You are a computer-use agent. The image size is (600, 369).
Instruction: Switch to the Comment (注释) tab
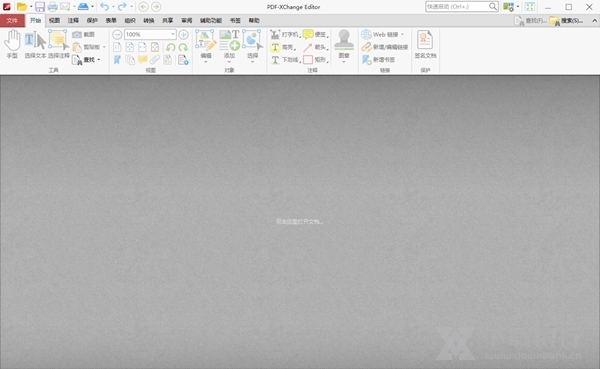tap(73, 21)
